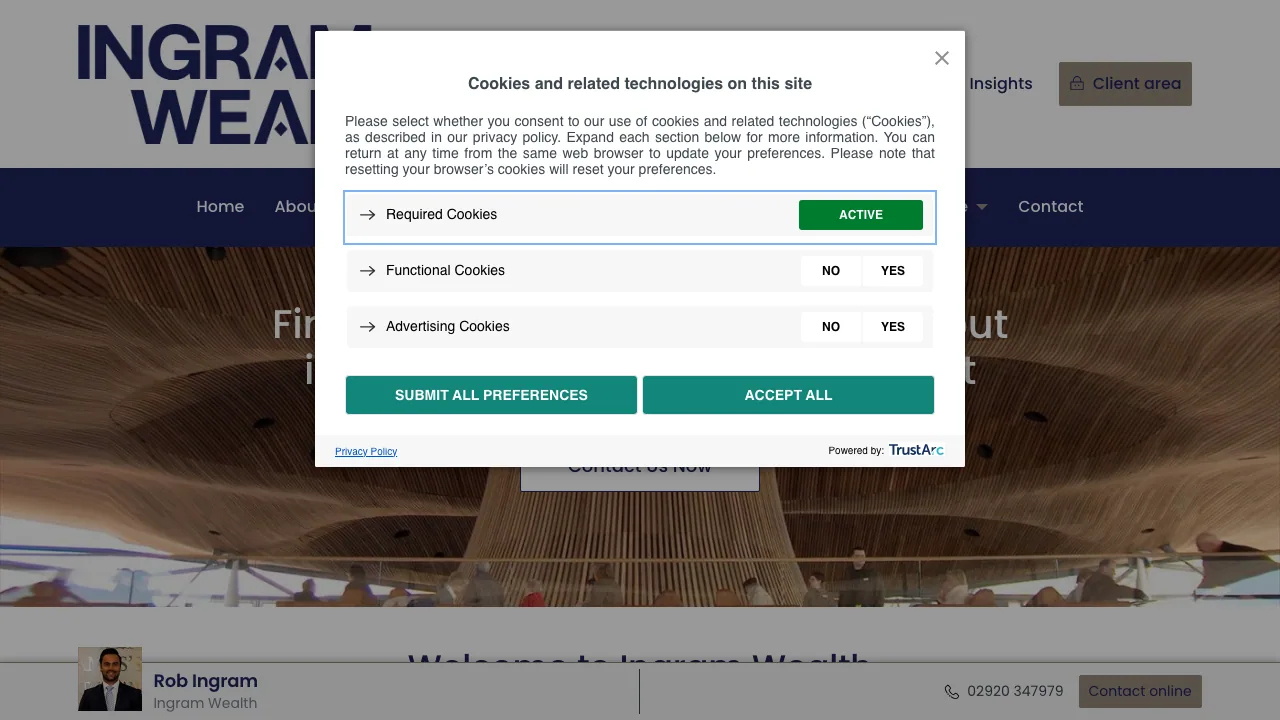Click the arrow icon before Advertising Cookies
Screen dimensions: 1280x720
[368, 327]
